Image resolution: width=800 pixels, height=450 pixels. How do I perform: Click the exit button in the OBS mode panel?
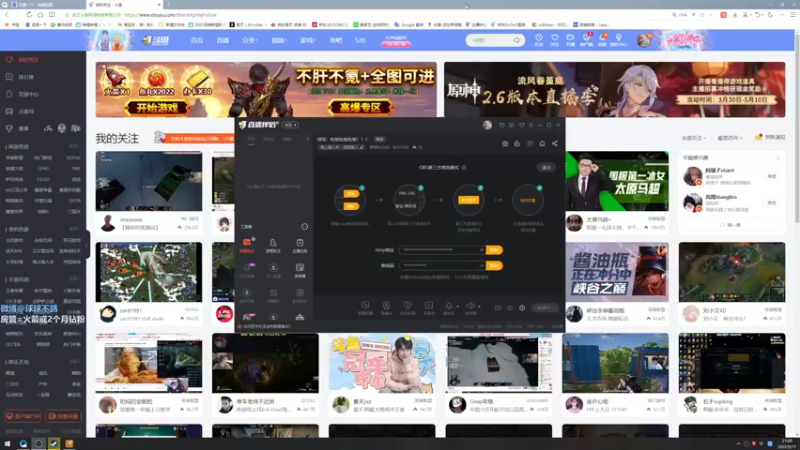click(x=546, y=167)
